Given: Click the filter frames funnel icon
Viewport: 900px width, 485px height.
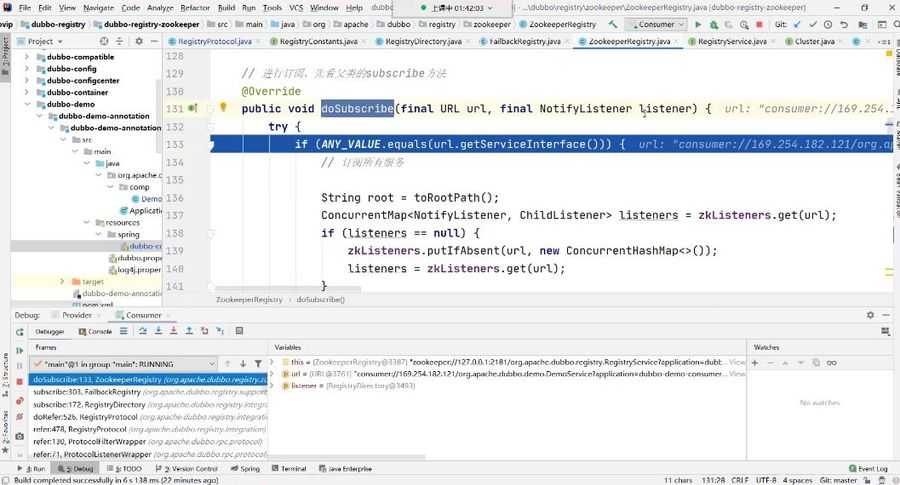Looking at the screenshot, I should click(x=258, y=363).
